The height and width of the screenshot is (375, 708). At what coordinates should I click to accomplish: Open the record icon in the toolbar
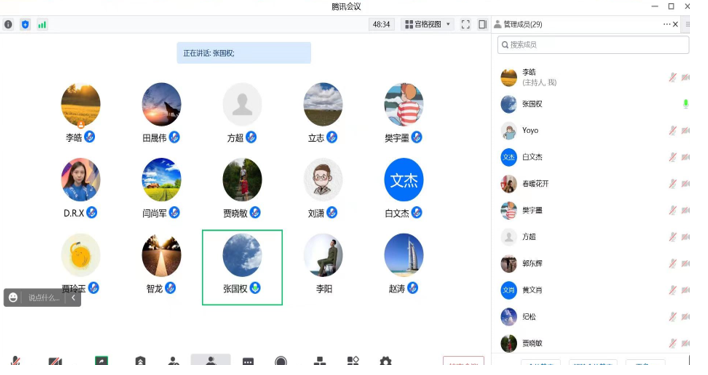coord(281,361)
